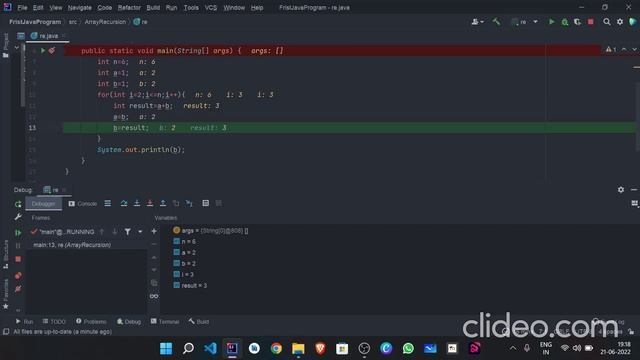
Task: Click Run to Cursor icon
Action: click(x=189, y=203)
